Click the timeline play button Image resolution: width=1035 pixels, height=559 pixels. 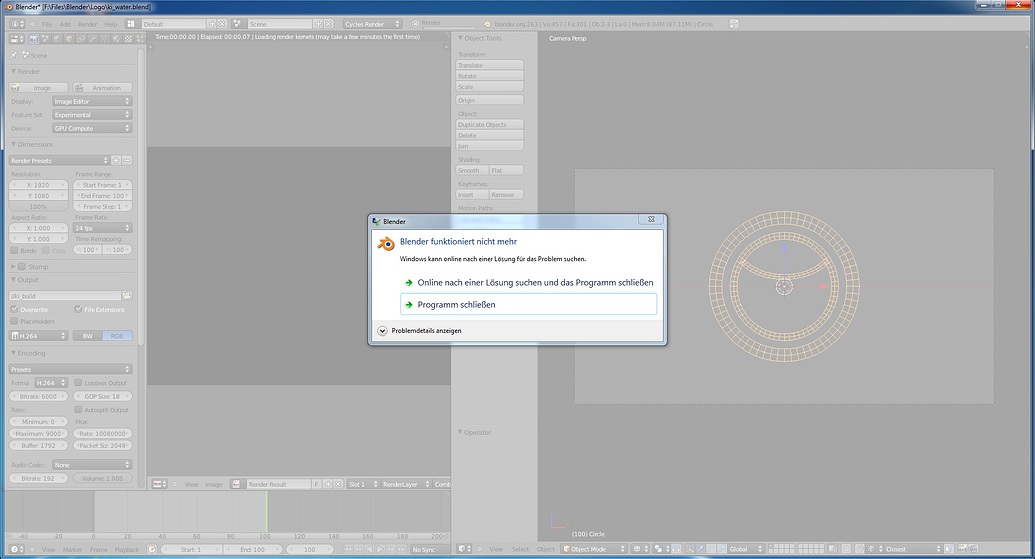coord(380,549)
